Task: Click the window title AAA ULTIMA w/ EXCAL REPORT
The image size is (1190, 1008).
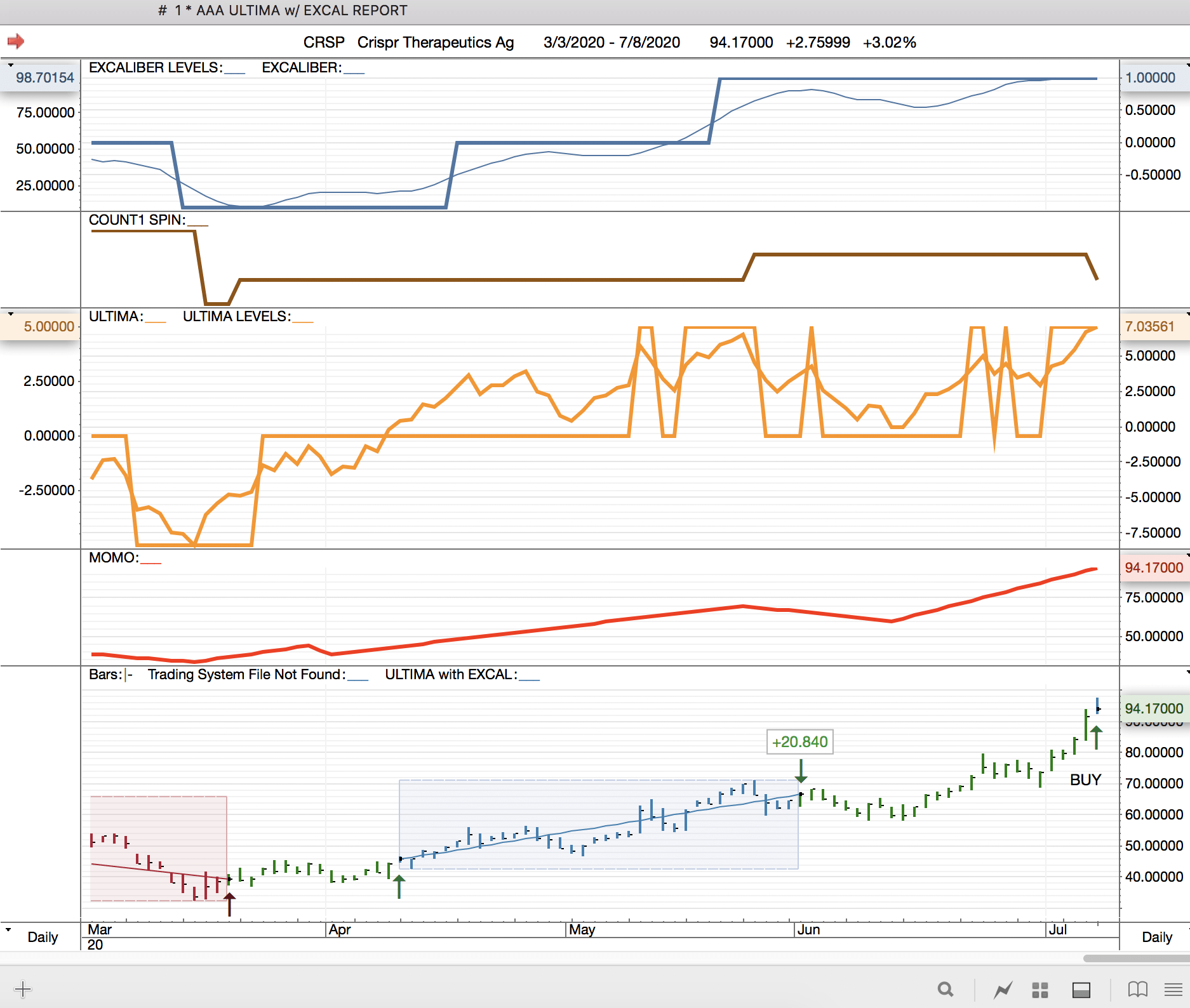Action: coord(302,11)
